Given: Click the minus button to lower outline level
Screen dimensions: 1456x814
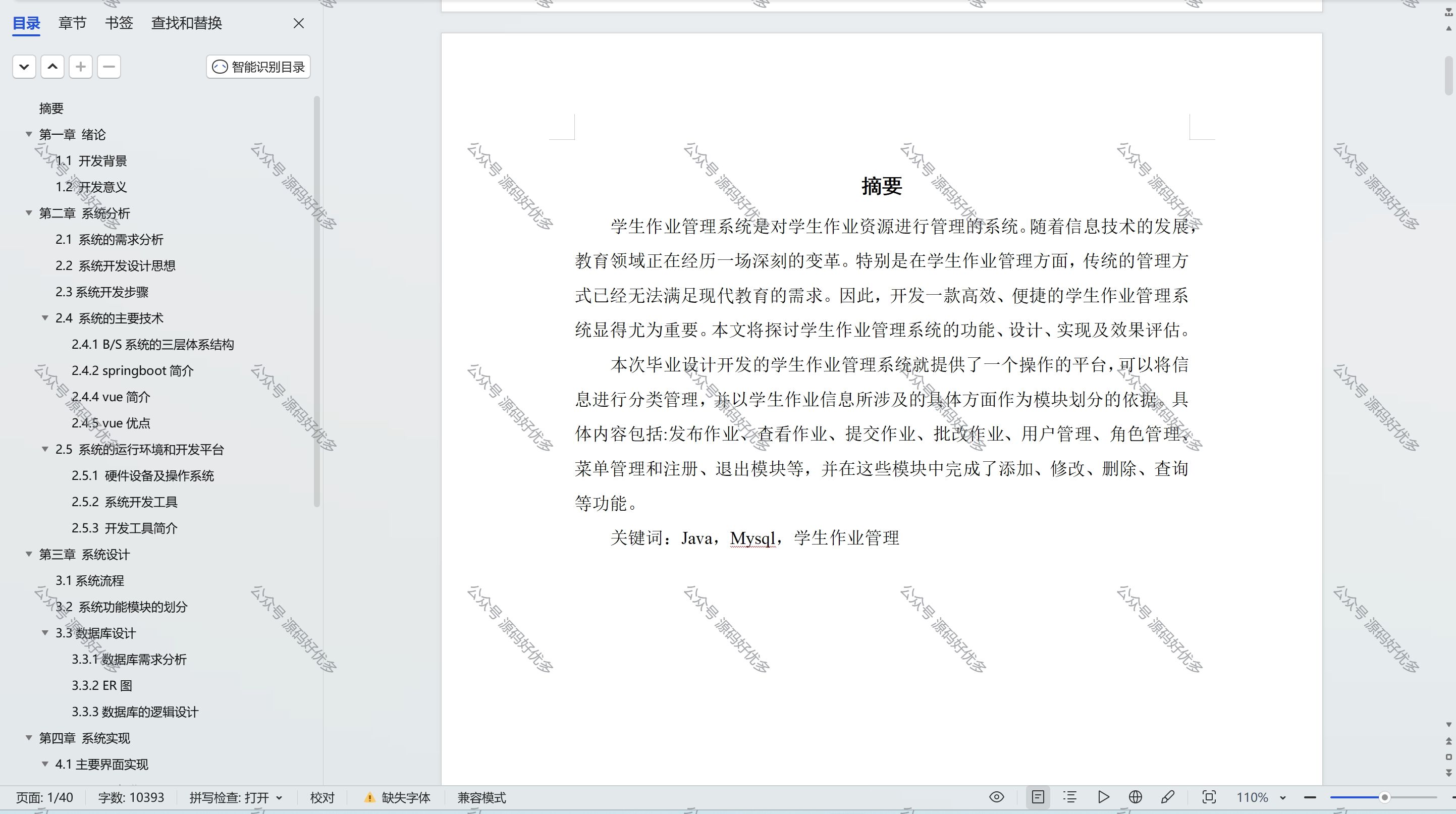Looking at the screenshot, I should click(109, 67).
